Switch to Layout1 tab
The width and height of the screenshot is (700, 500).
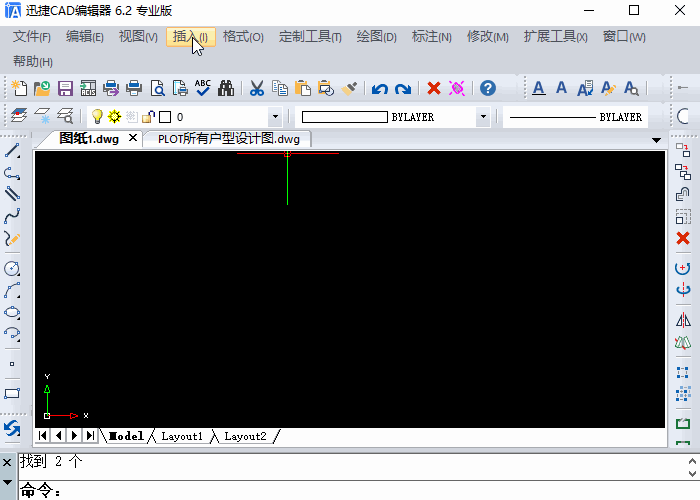(182, 436)
